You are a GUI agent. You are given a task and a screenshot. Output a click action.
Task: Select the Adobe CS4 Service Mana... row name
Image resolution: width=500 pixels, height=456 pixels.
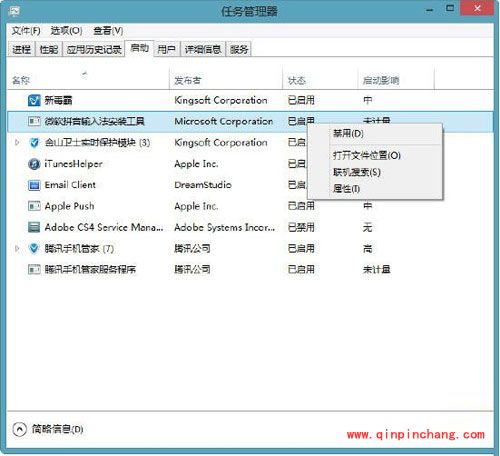click(x=104, y=227)
